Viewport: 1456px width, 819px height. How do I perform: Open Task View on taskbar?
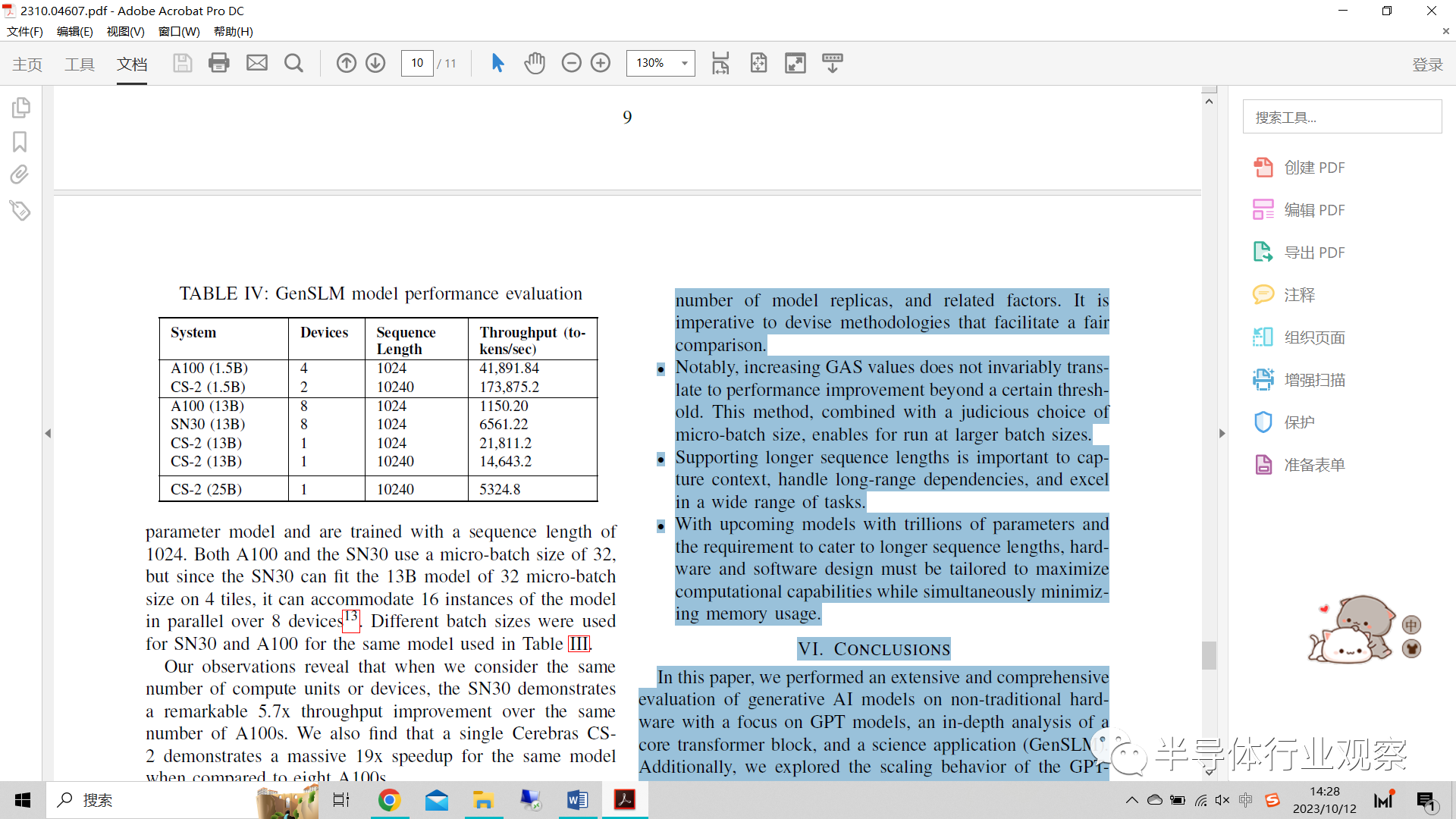click(x=341, y=800)
